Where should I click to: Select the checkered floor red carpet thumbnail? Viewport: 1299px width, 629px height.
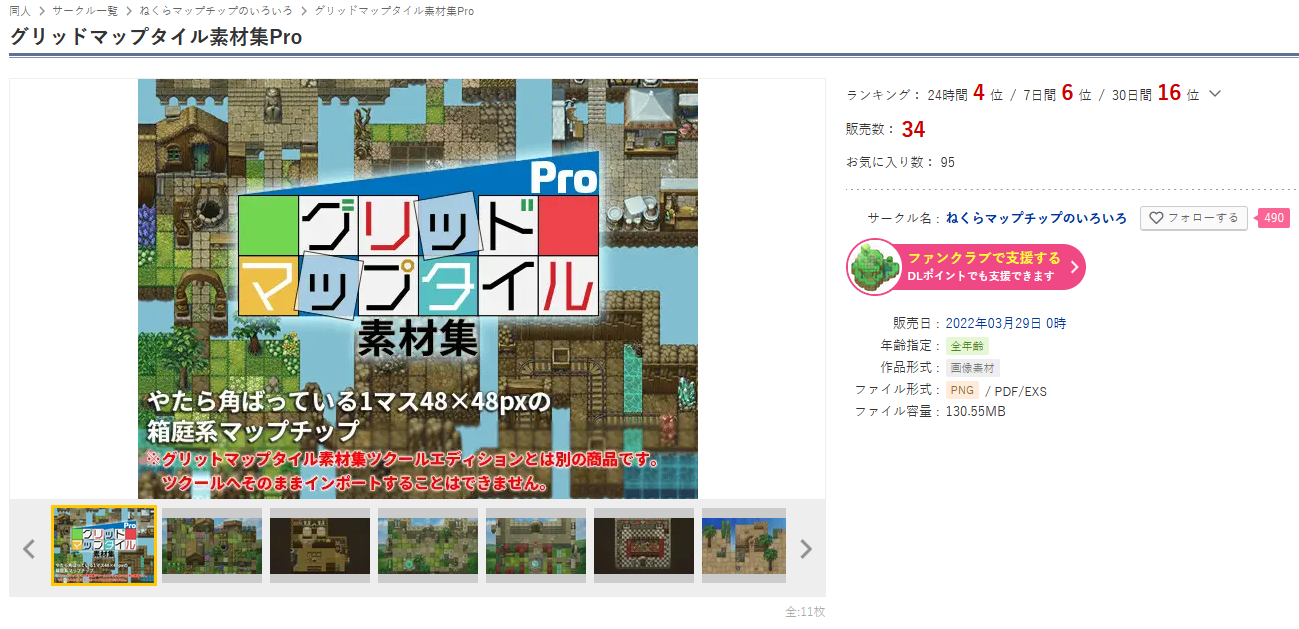coord(644,545)
